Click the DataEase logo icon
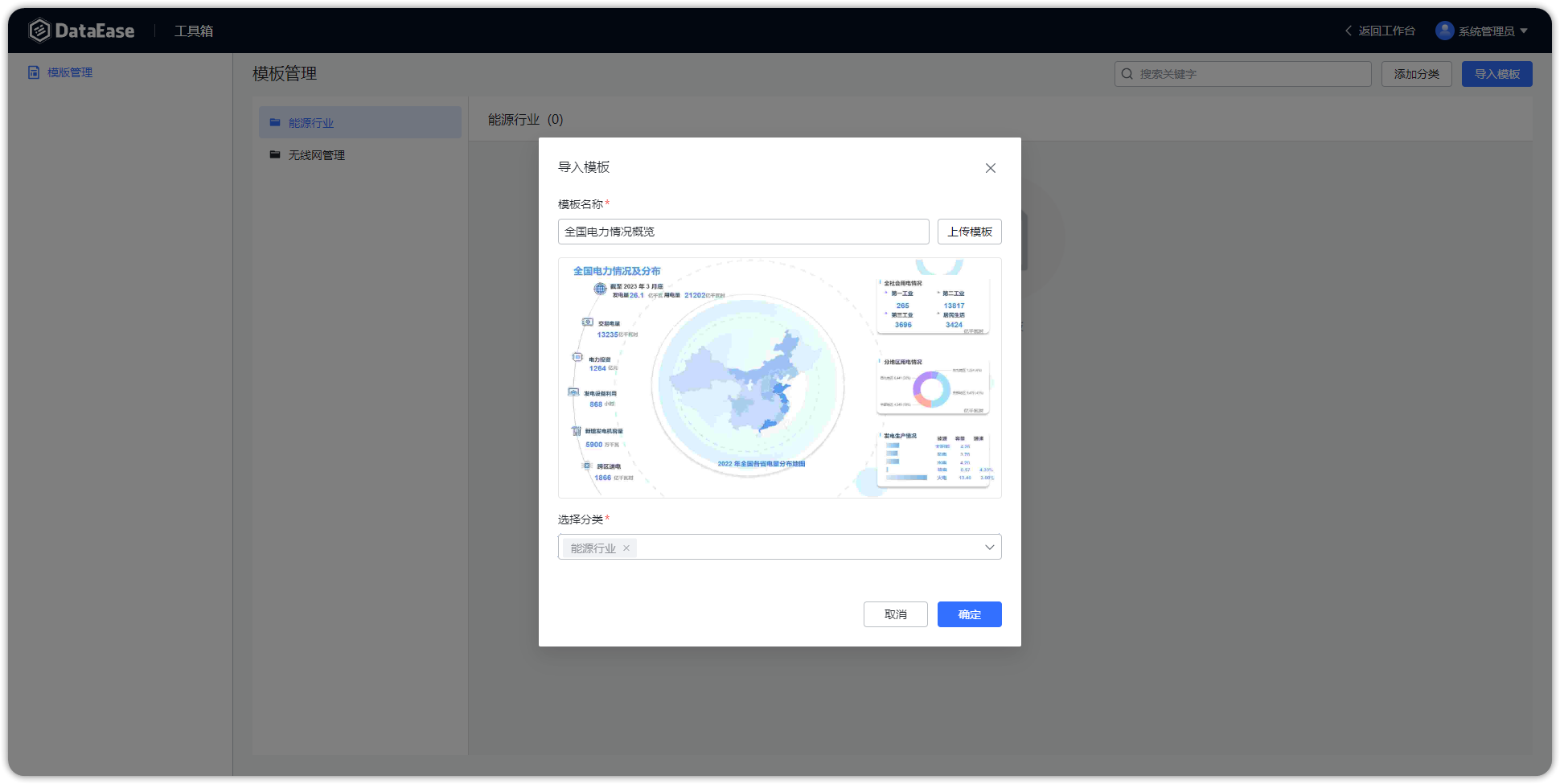 (x=39, y=31)
